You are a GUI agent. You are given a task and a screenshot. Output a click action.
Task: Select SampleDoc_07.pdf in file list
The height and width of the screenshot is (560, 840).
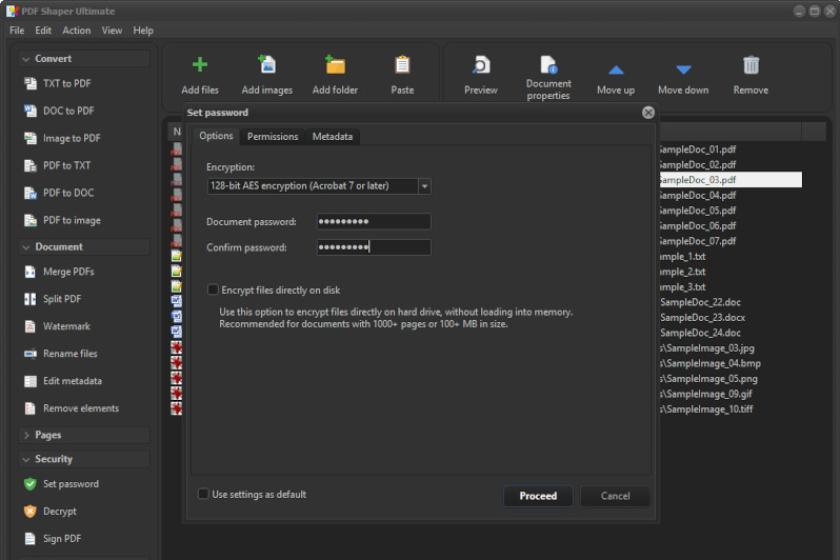pyautogui.click(x=697, y=241)
